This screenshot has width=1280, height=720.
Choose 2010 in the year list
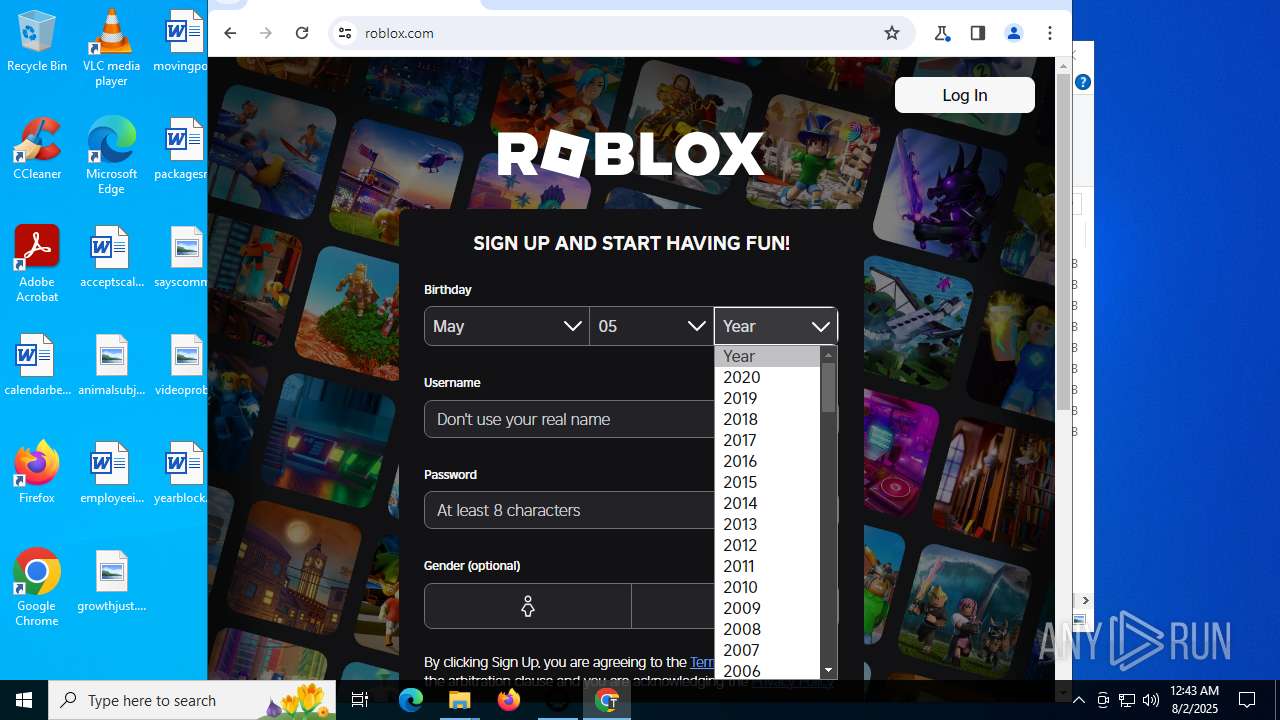point(767,587)
